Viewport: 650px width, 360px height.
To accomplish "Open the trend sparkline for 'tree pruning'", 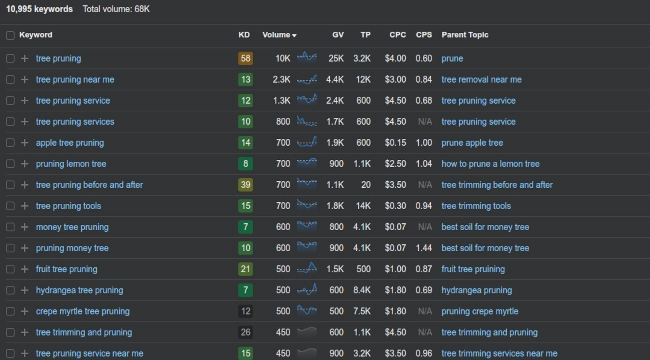I will [x=307, y=57].
